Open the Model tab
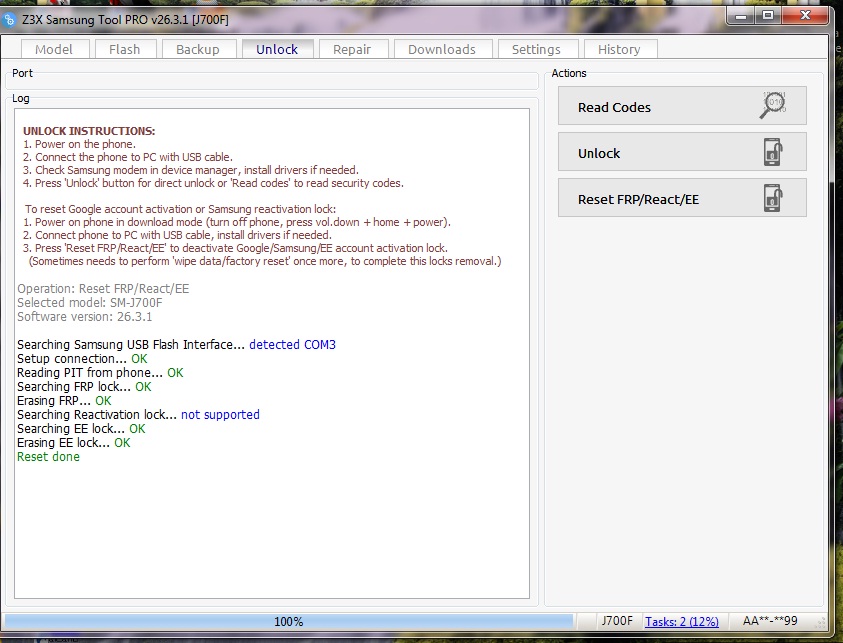Image resolution: width=843 pixels, height=643 pixels. click(x=54, y=49)
